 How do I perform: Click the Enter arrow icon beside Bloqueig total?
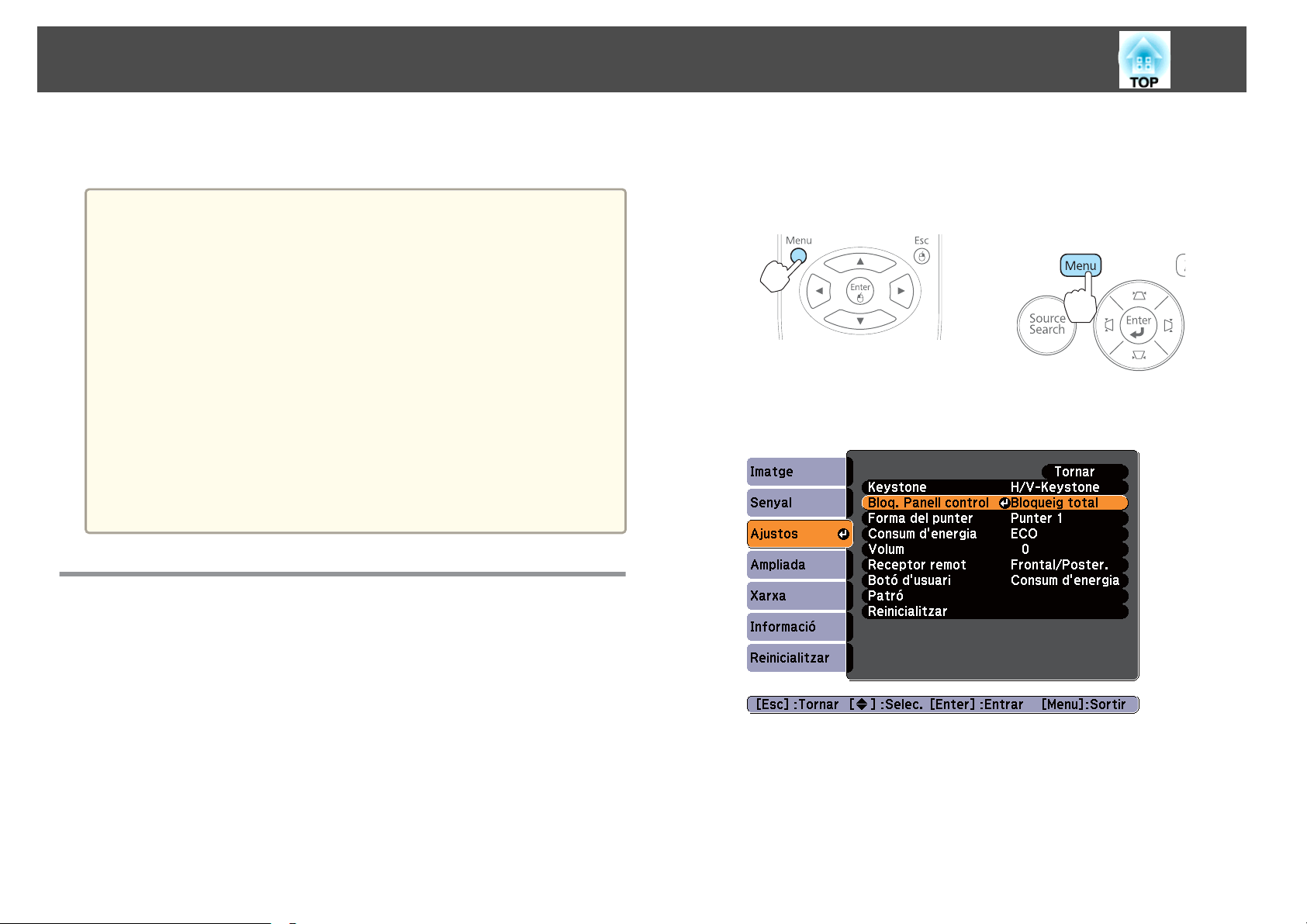point(1004,503)
